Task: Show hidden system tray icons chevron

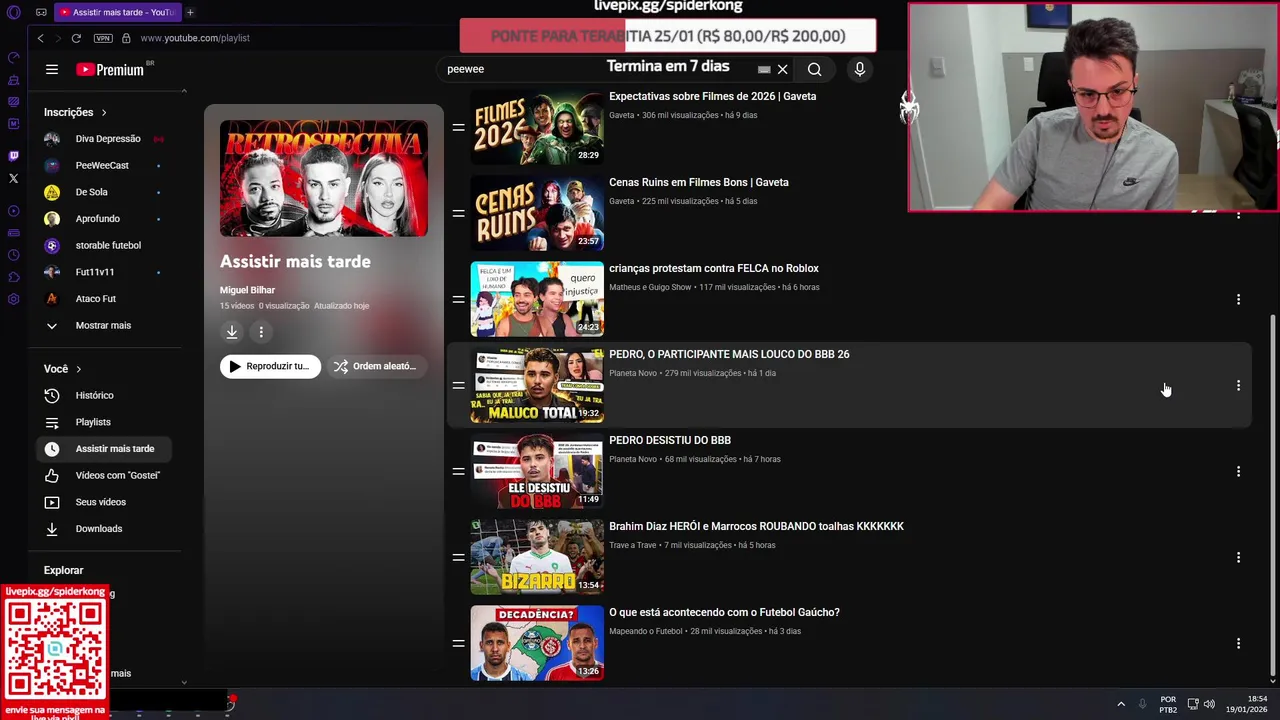Action: [1120, 704]
